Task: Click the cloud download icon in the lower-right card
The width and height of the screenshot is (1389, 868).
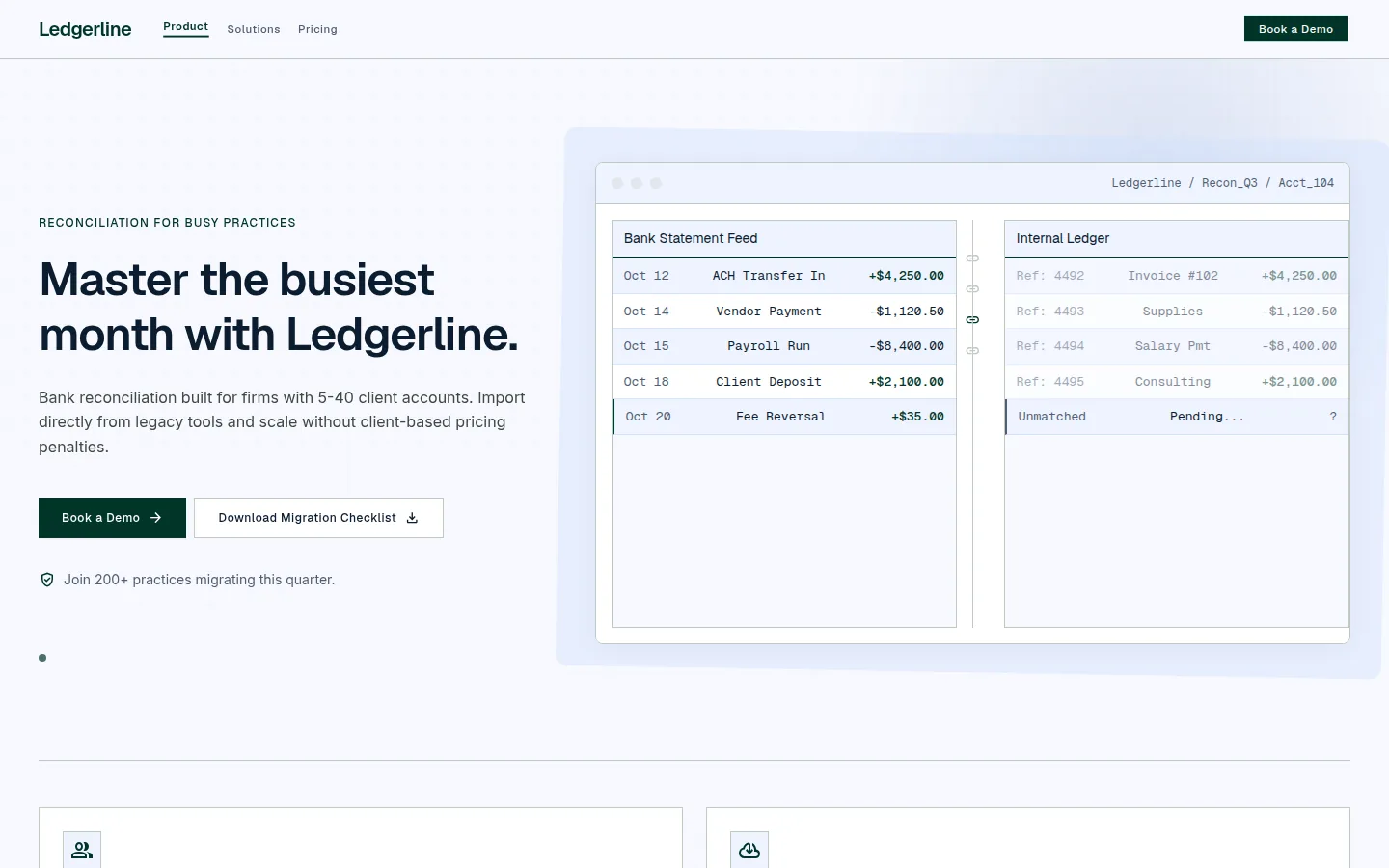Action: [749, 850]
